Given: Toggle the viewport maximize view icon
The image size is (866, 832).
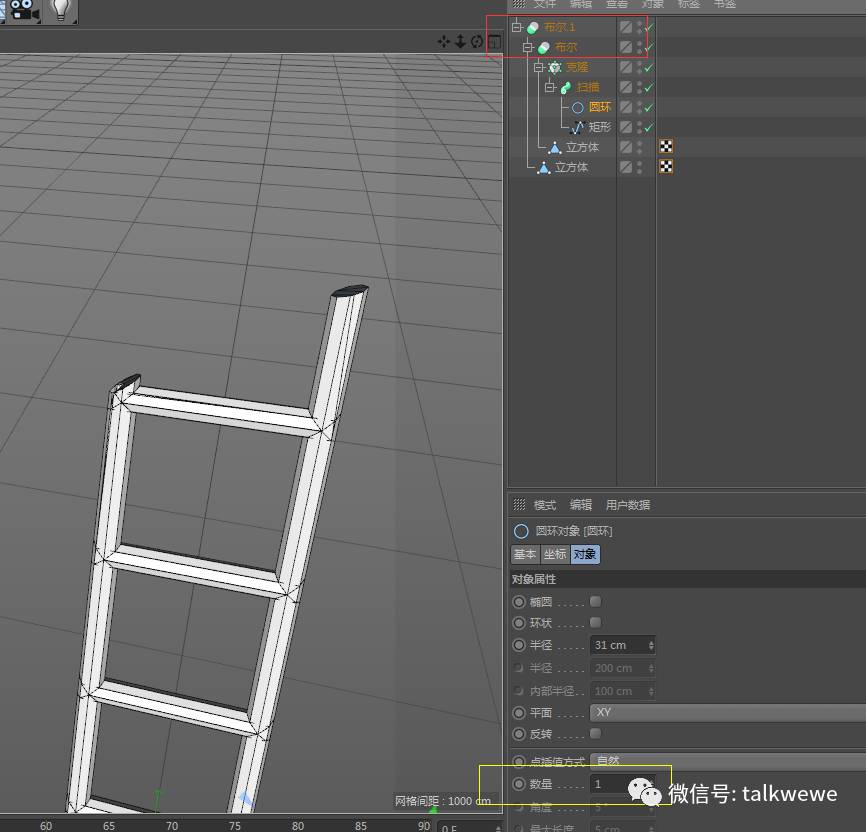Looking at the screenshot, I should tap(495, 41).
